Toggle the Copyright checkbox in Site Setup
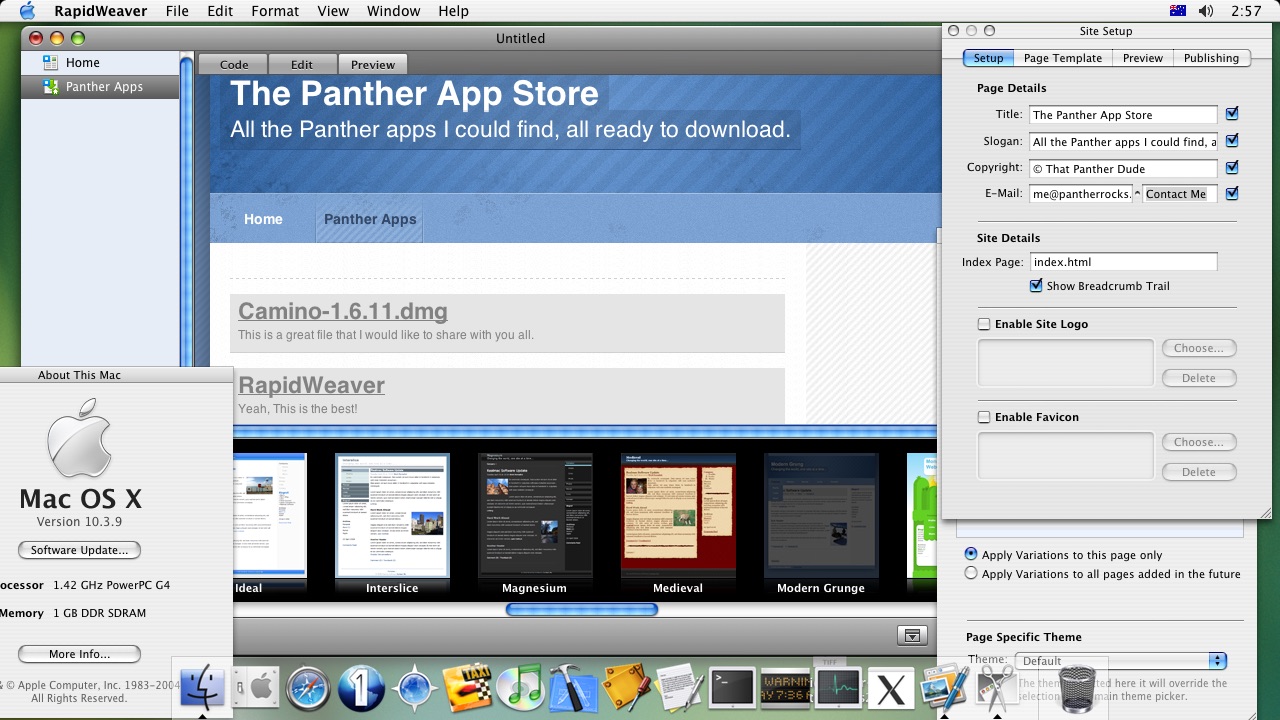This screenshot has height=720, width=1280. [x=1232, y=168]
